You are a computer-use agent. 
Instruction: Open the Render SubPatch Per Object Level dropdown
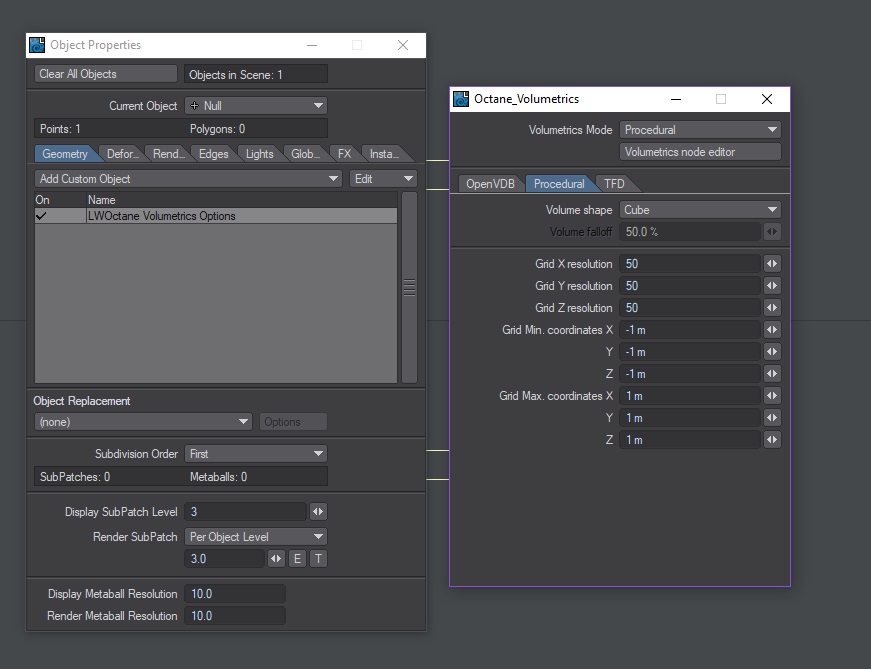(x=256, y=537)
